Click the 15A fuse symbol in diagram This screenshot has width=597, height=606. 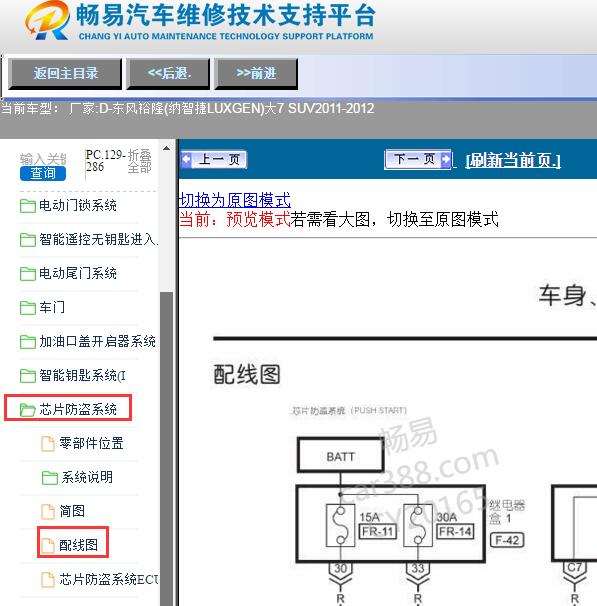click(x=340, y=526)
